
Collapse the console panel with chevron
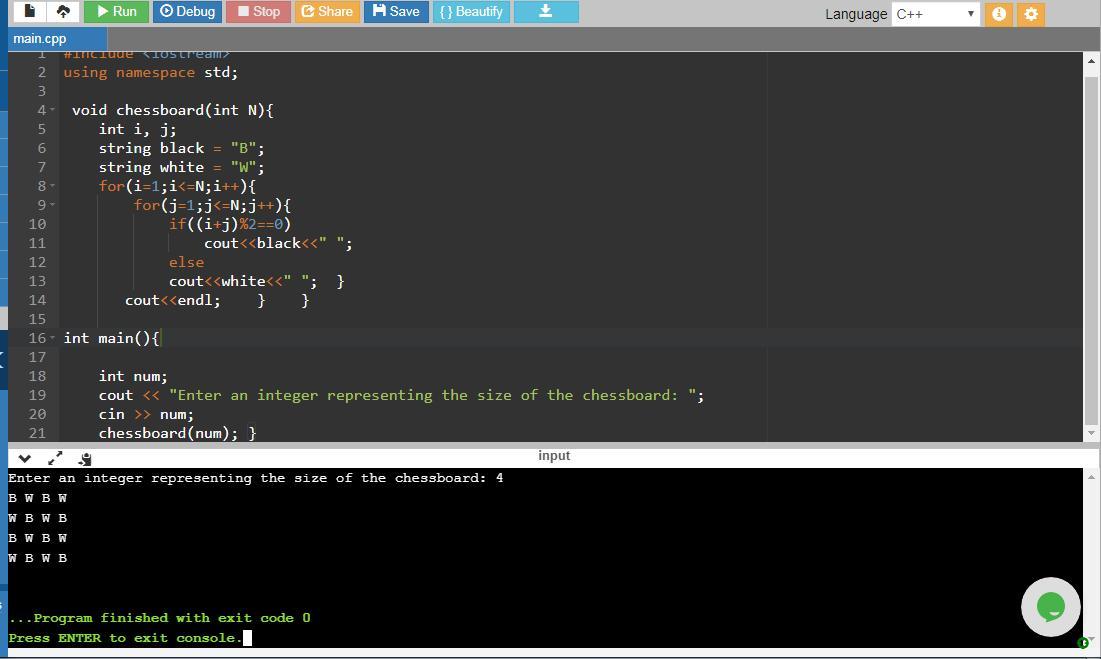(x=25, y=458)
